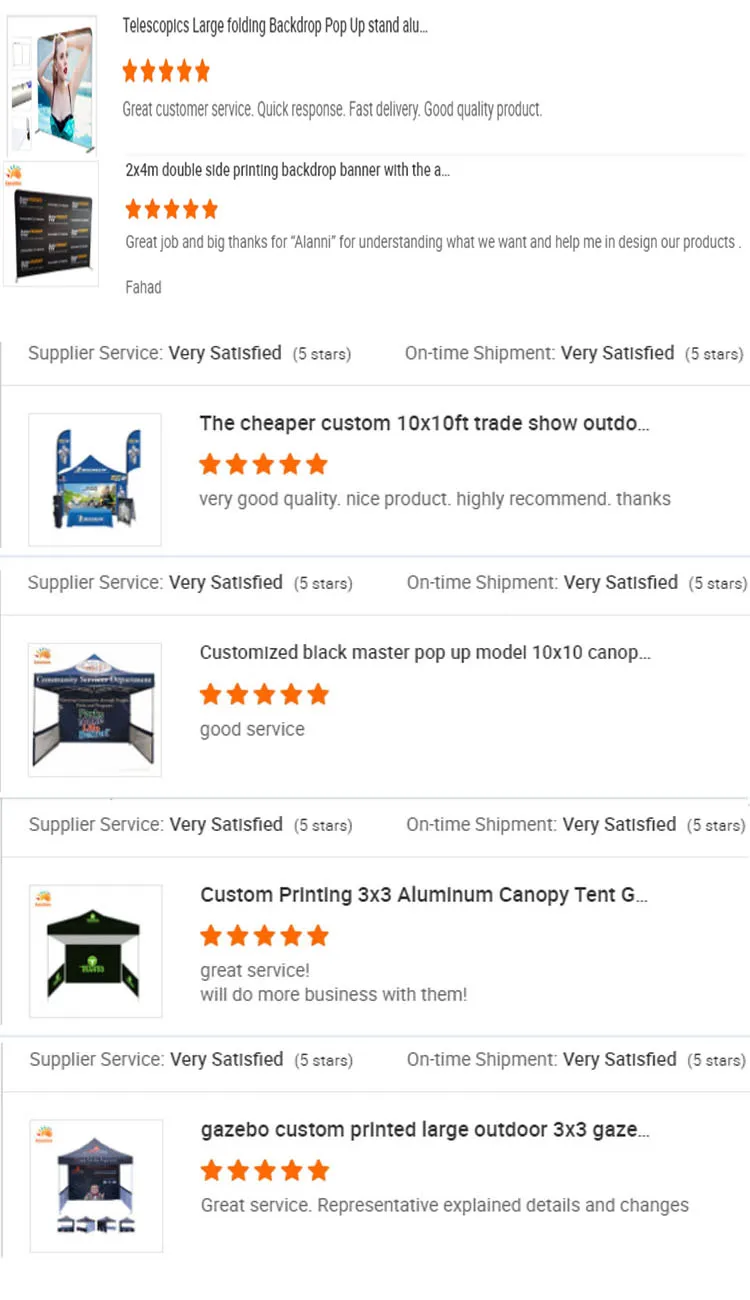The height and width of the screenshot is (1300, 750).
Task: Open the "gazebo custom printed large outdoor" link
Action: [x=425, y=1130]
